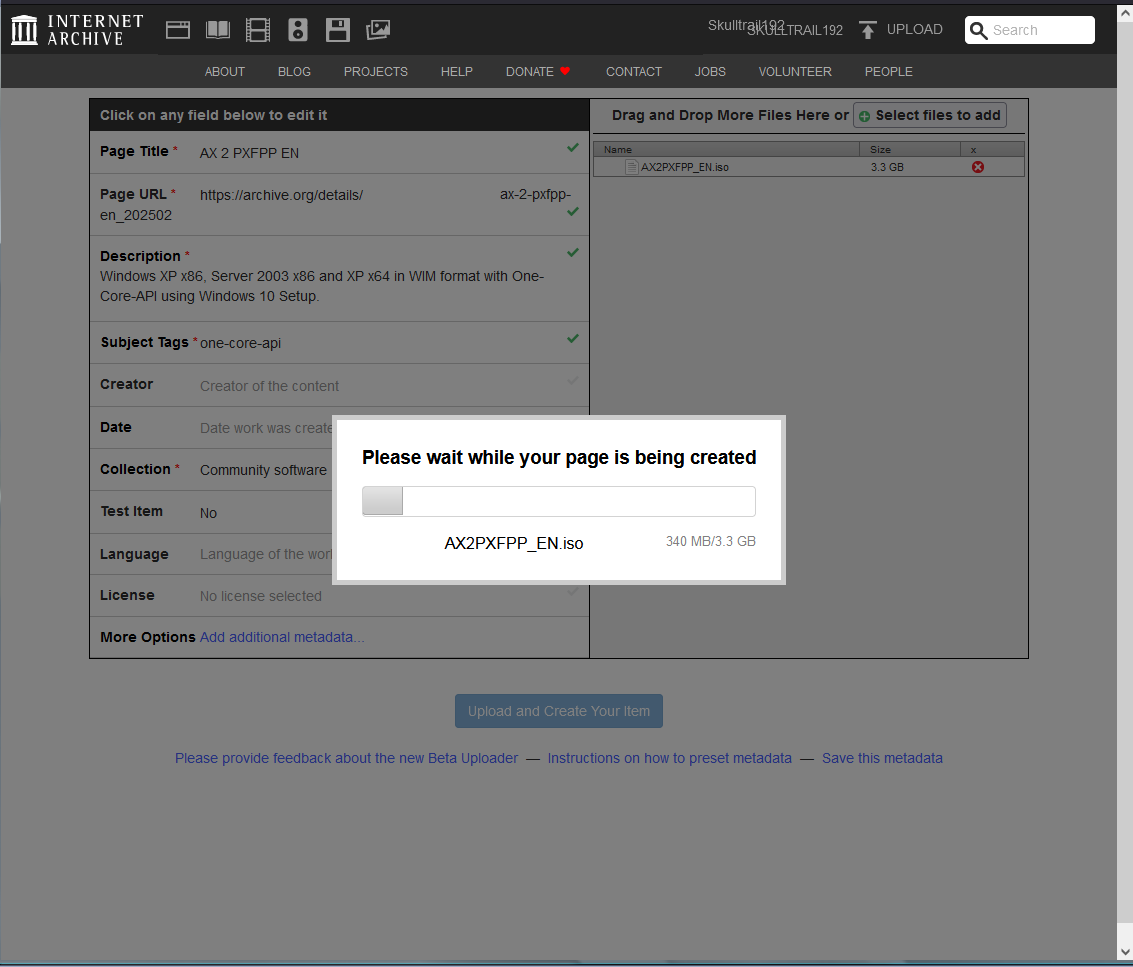
Task: Open Instructions on how to preset metadata
Action: (669, 758)
